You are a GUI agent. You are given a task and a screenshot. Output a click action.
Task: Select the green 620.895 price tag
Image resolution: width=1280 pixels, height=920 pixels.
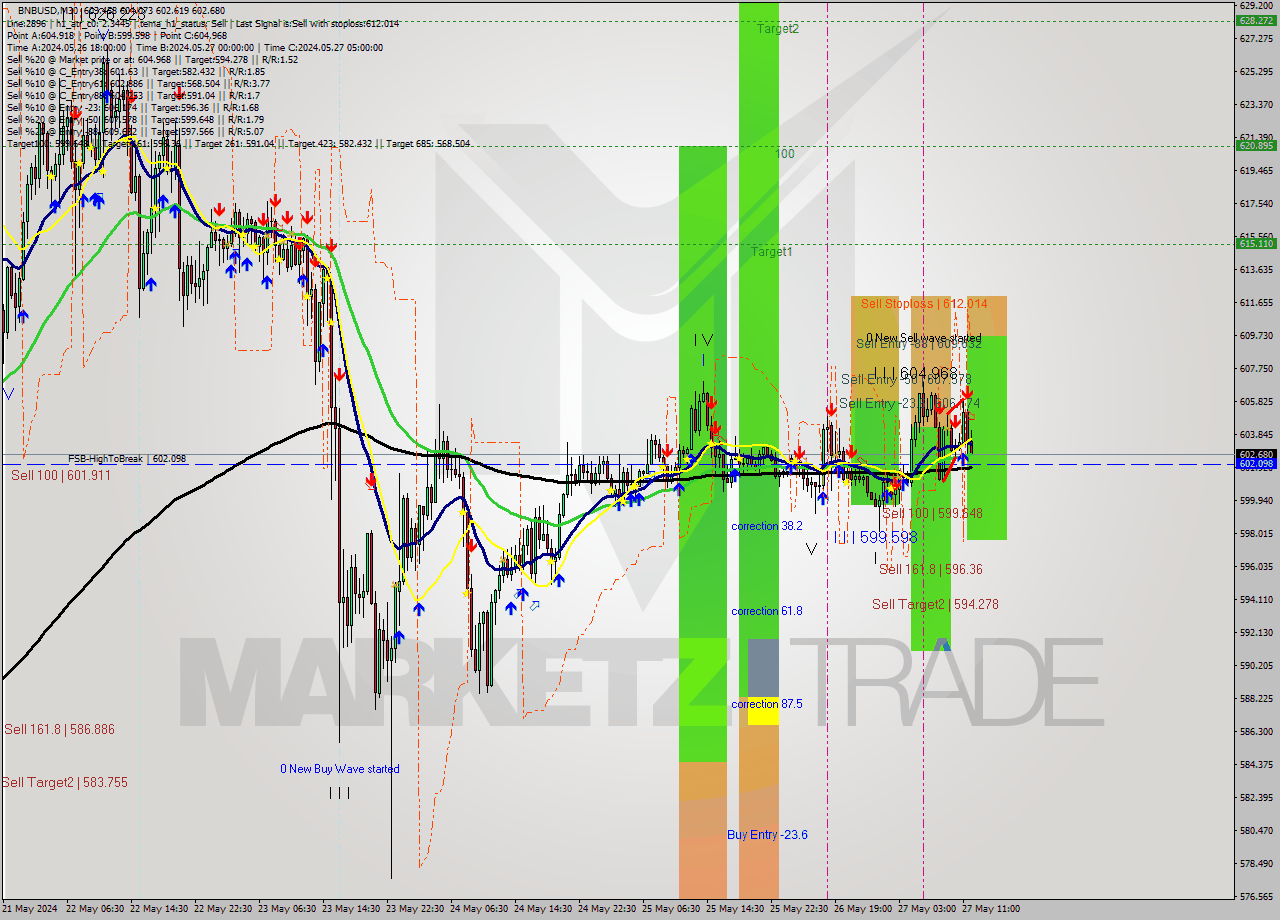1256,145
